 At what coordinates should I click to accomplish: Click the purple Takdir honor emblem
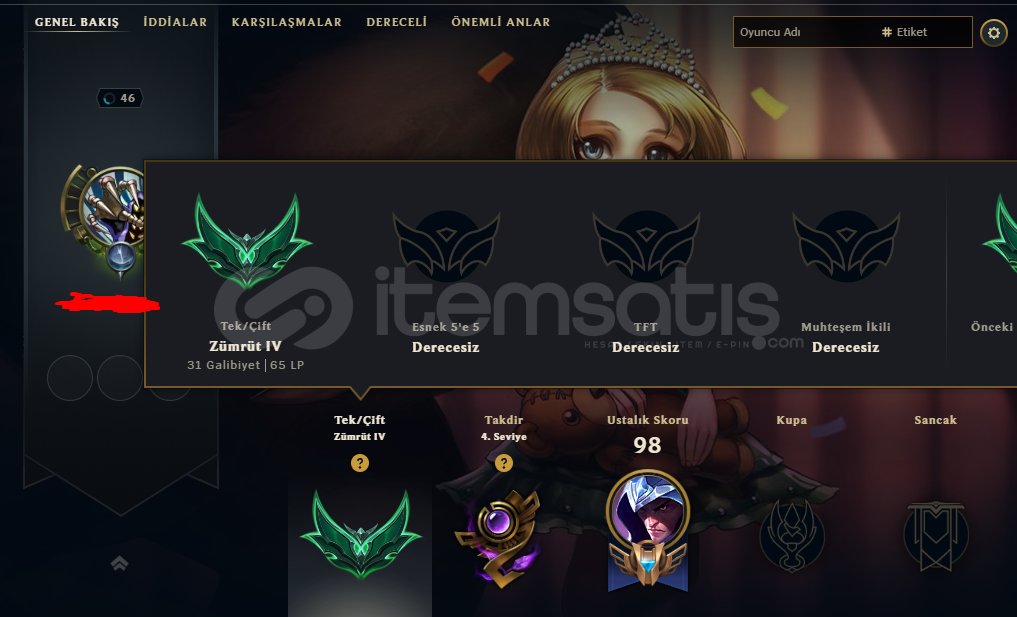click(x=501, y=537)
